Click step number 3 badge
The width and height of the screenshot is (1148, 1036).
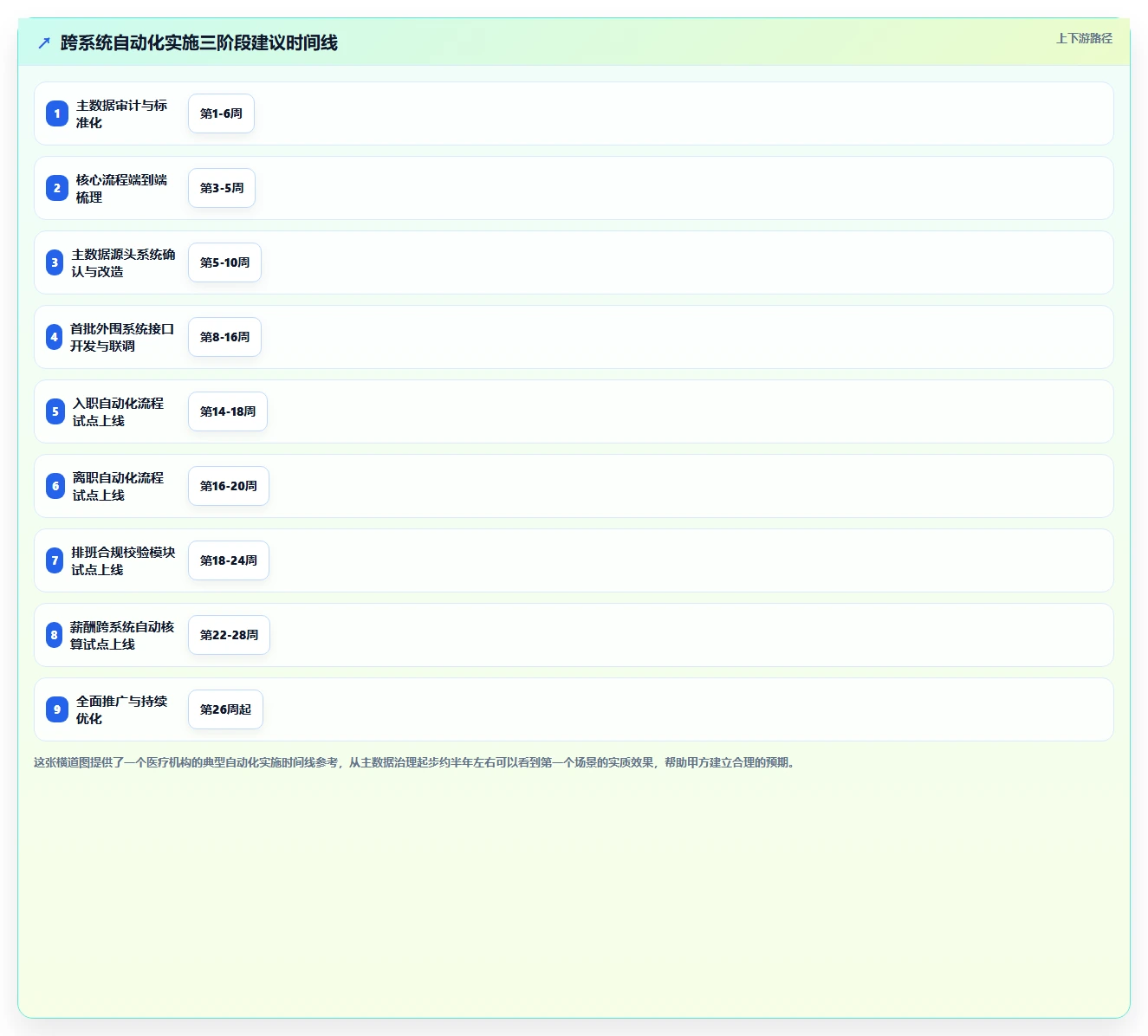click(x=55, y=262)
